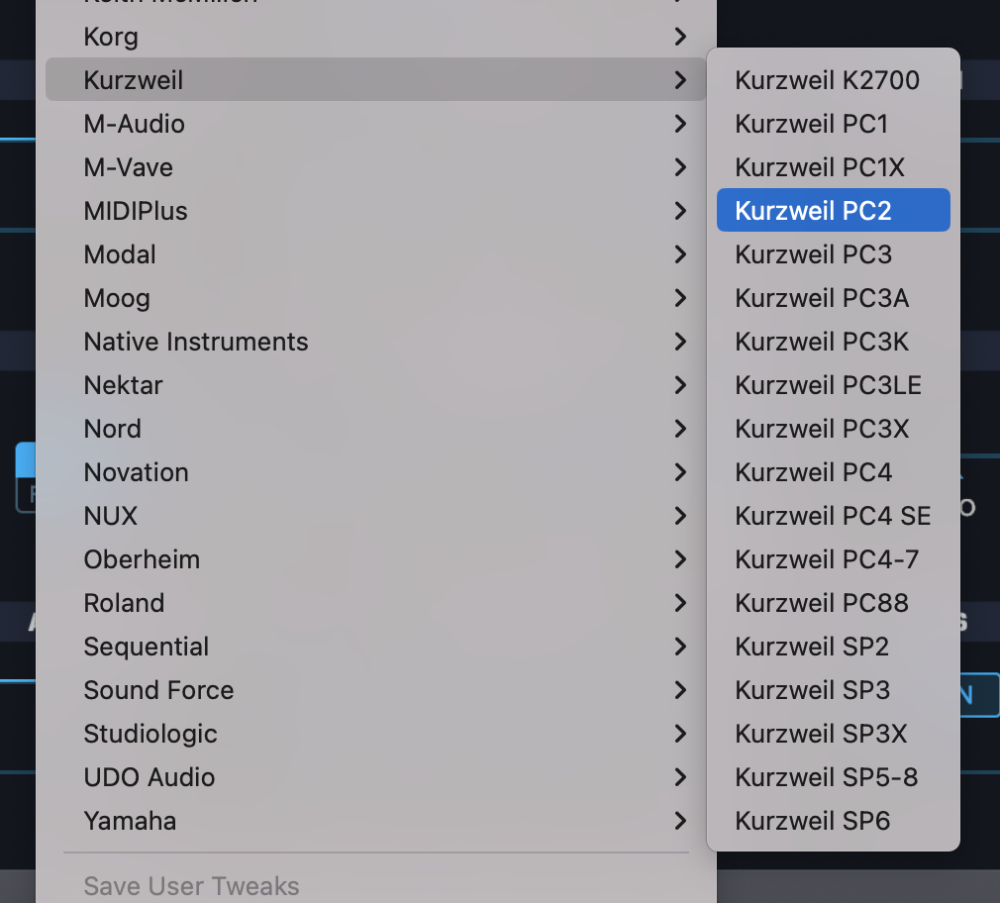The height and width of the screenshot is (903, 1000).
Task: Click the arrow next to Nord
Action: (680, 429)
